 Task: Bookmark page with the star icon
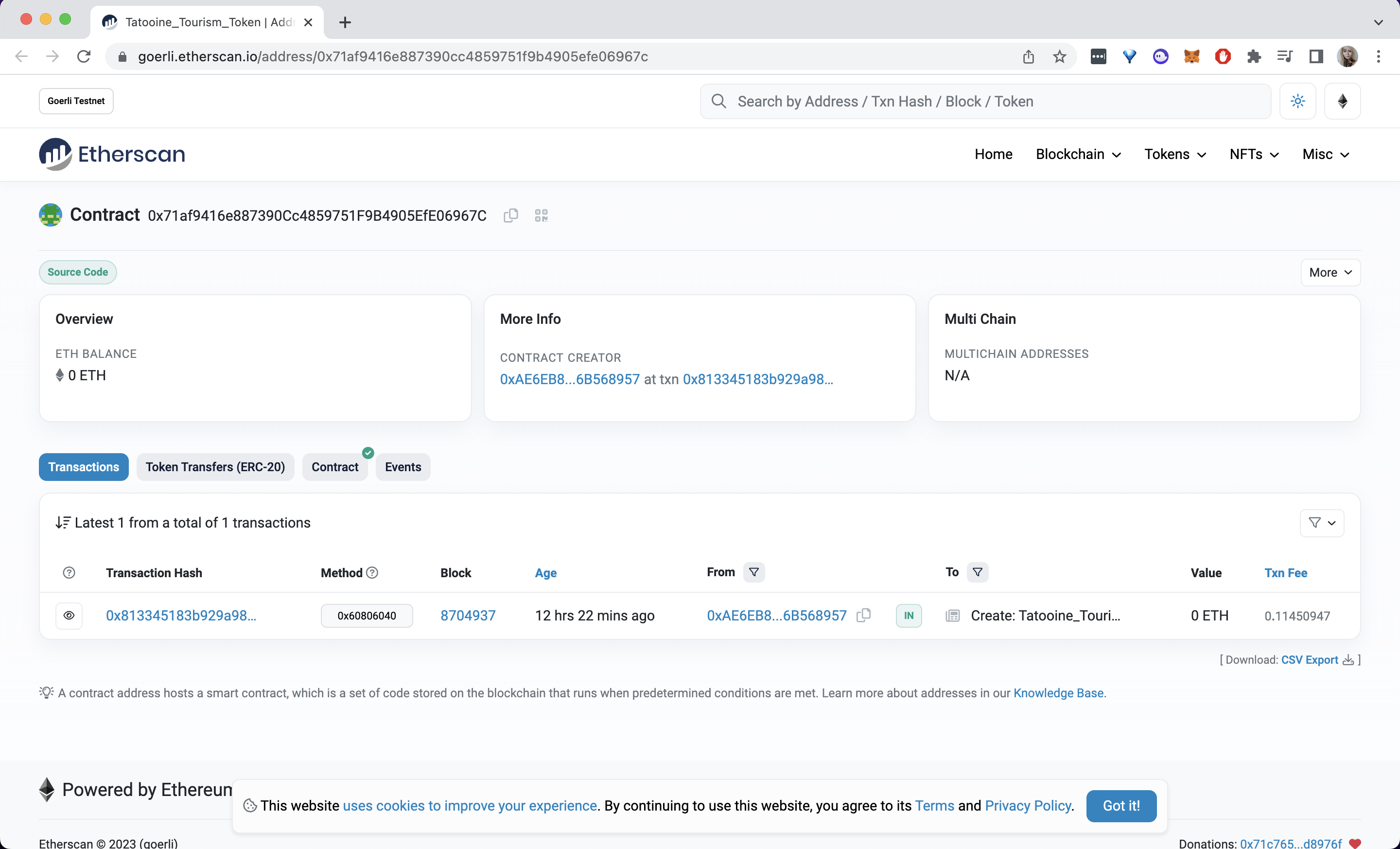(1059, 56)
